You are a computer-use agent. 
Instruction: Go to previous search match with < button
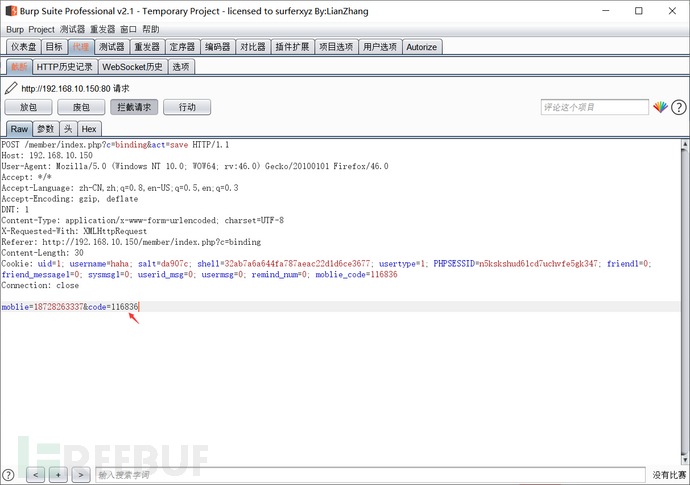(36, 475)
